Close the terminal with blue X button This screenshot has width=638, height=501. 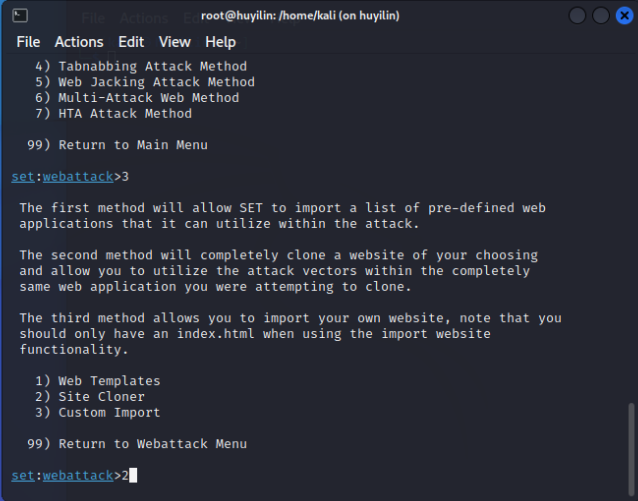tap(622, 15)
